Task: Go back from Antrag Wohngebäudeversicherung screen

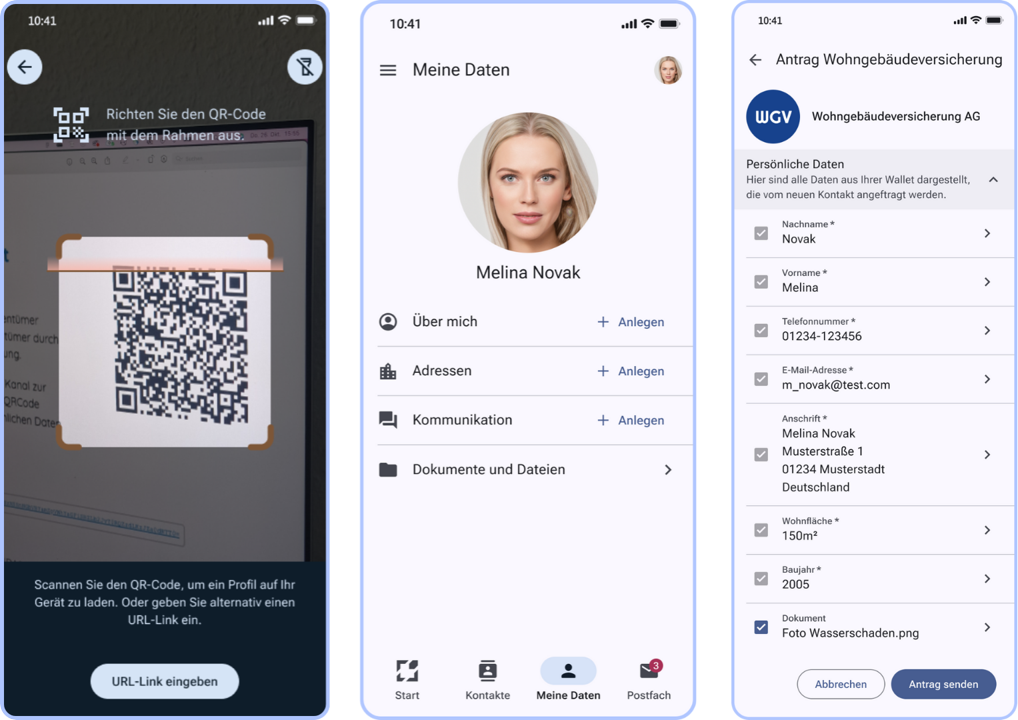Action: click(755, 60)
